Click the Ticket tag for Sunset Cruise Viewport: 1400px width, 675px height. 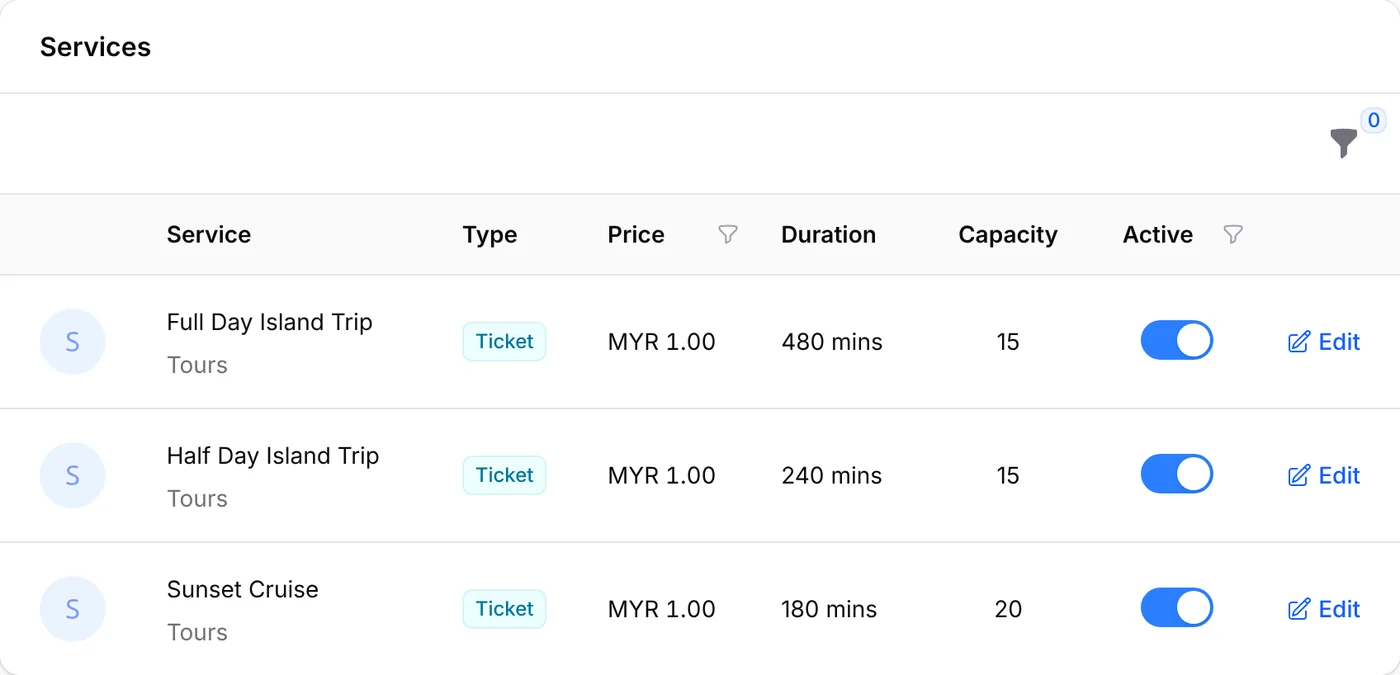pyautogui.click(x=504, y=608)
